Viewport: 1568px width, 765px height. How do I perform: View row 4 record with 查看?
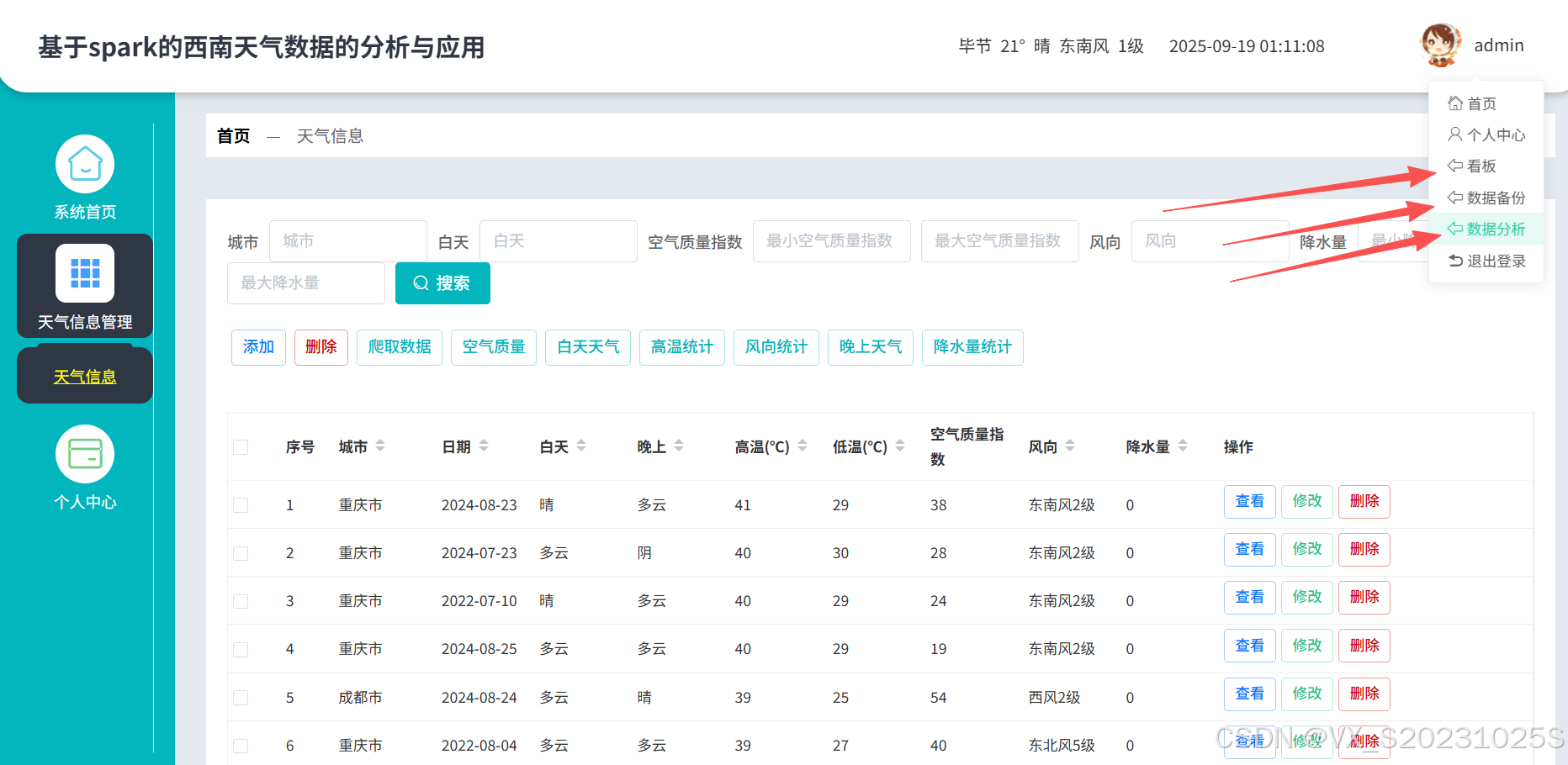(1250, 646)
